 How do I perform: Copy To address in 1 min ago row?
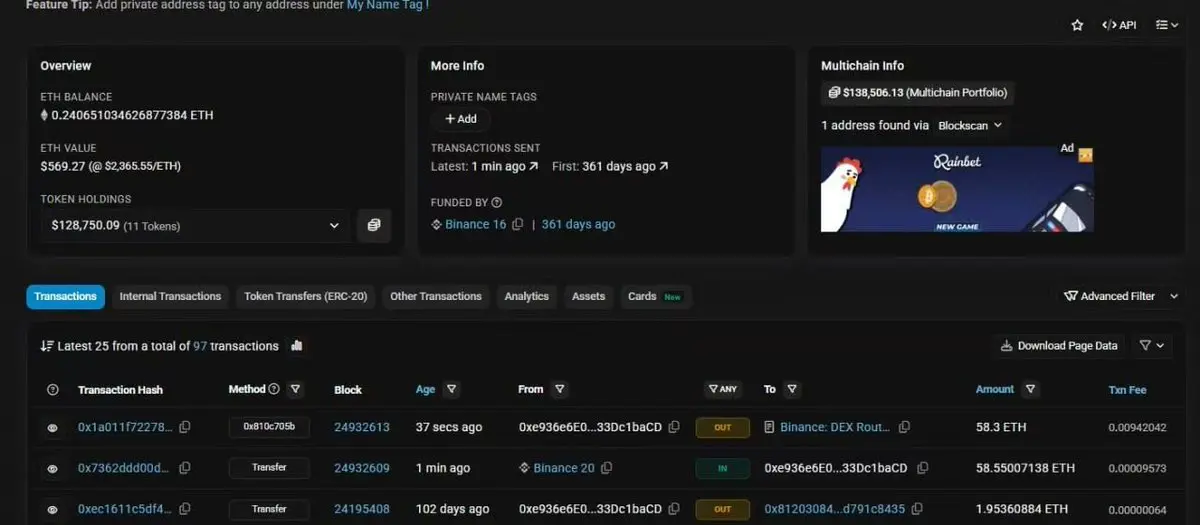pyautogui.click(x=923, y=468)
